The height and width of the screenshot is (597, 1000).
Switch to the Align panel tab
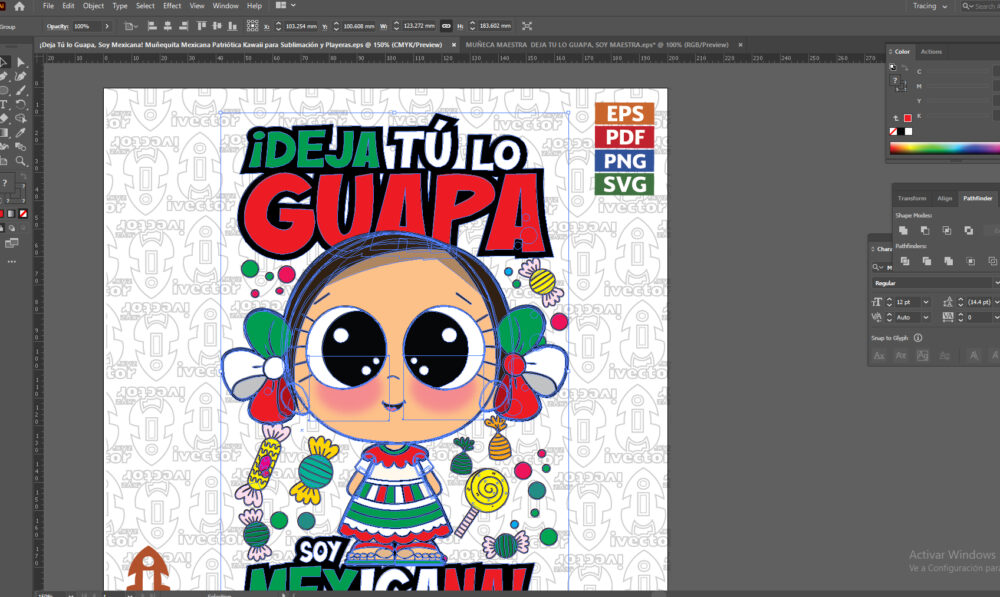[x=945, y=198]
